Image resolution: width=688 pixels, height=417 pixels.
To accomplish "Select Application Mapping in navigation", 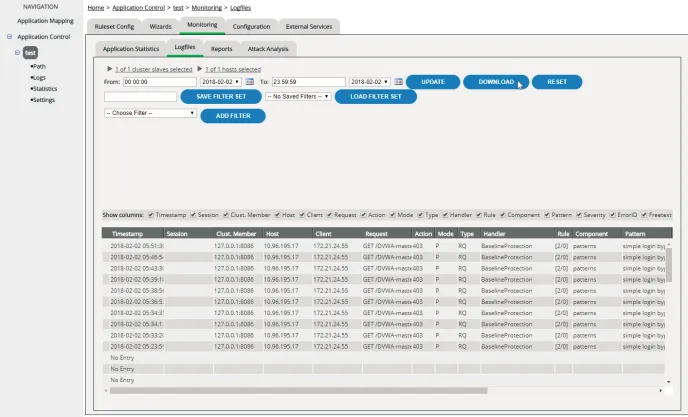I will point(45,21).
